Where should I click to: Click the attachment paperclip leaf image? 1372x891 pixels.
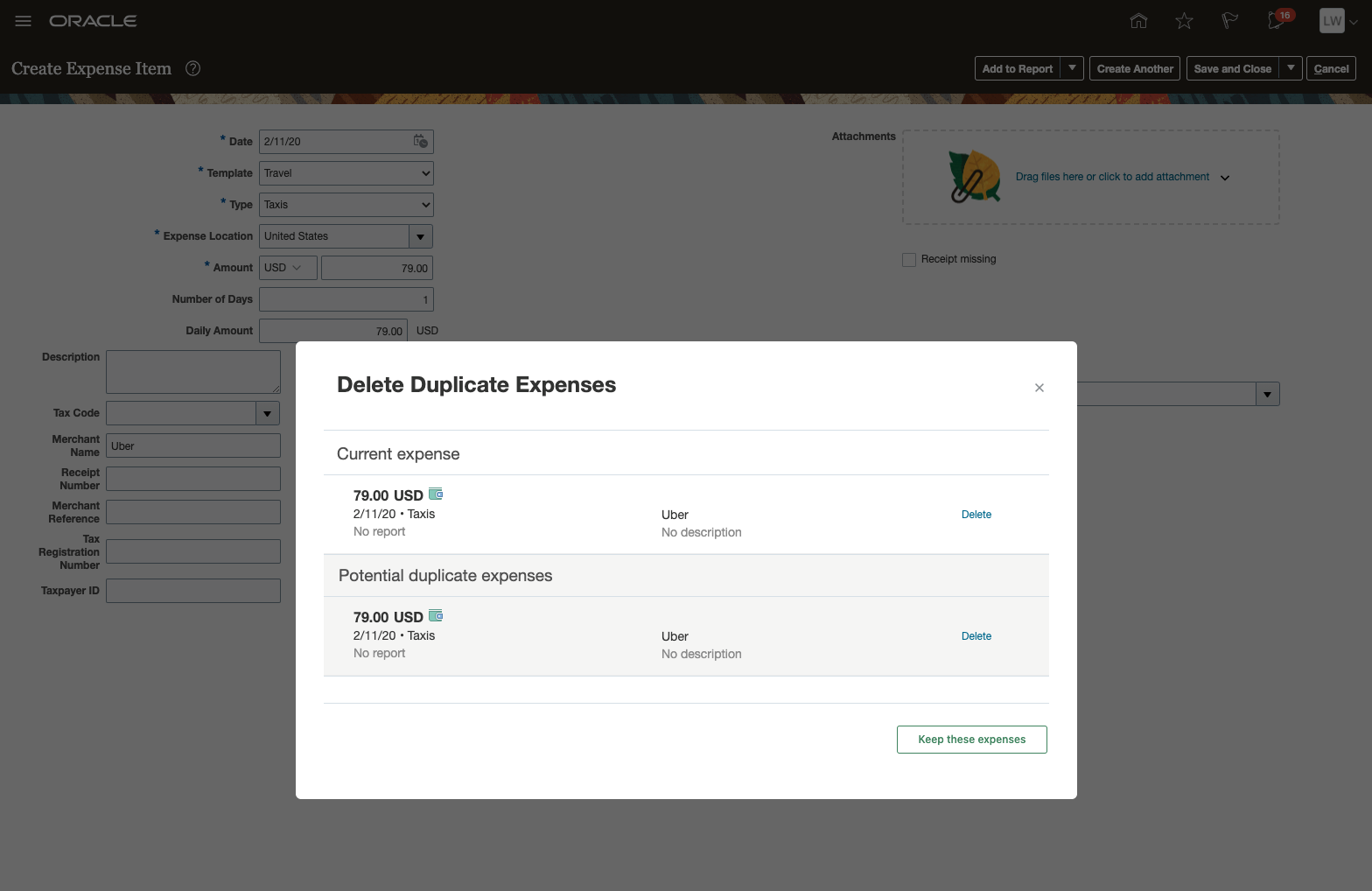coord(974,177)
